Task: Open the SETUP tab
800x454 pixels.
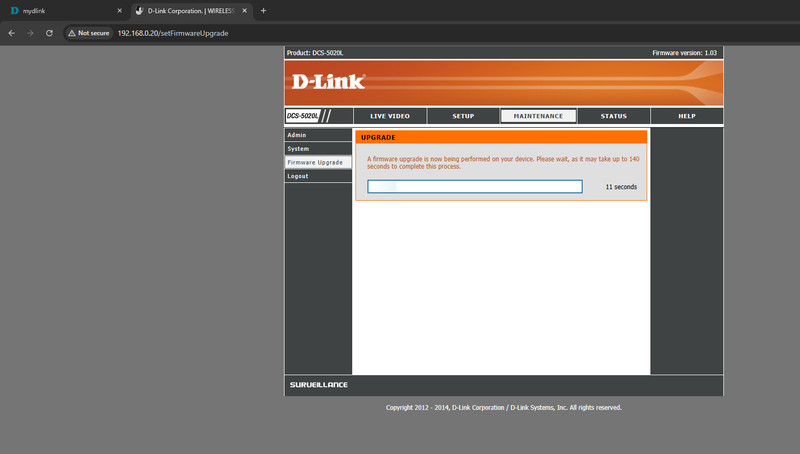Action: pos(463,116)
